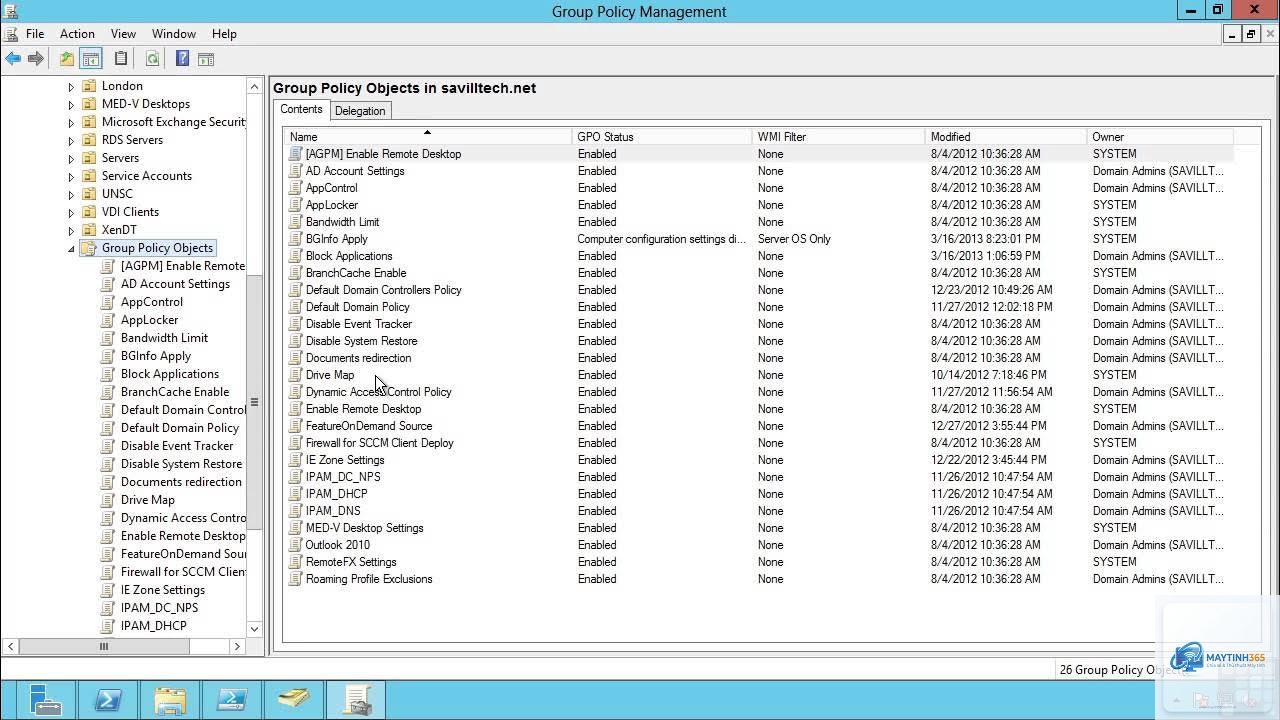Click the folder icon beside London in the tree
The width and height of the screenshot is (1280, 720).
tap(89, 86)
